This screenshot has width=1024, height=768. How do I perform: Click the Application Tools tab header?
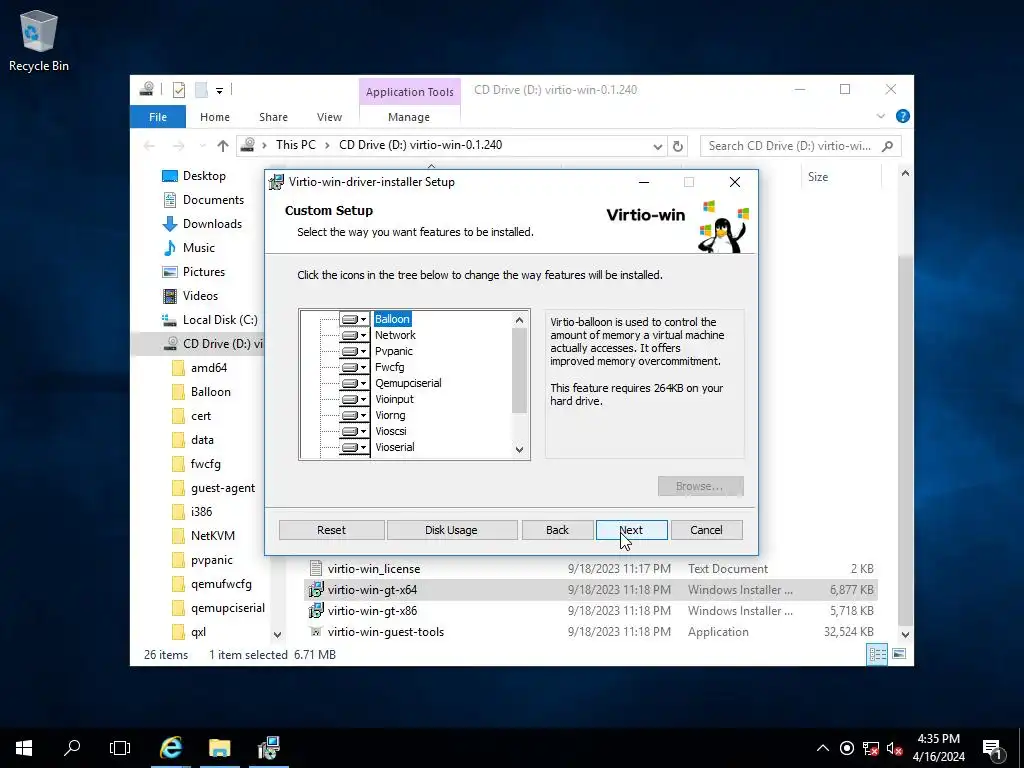409,92
